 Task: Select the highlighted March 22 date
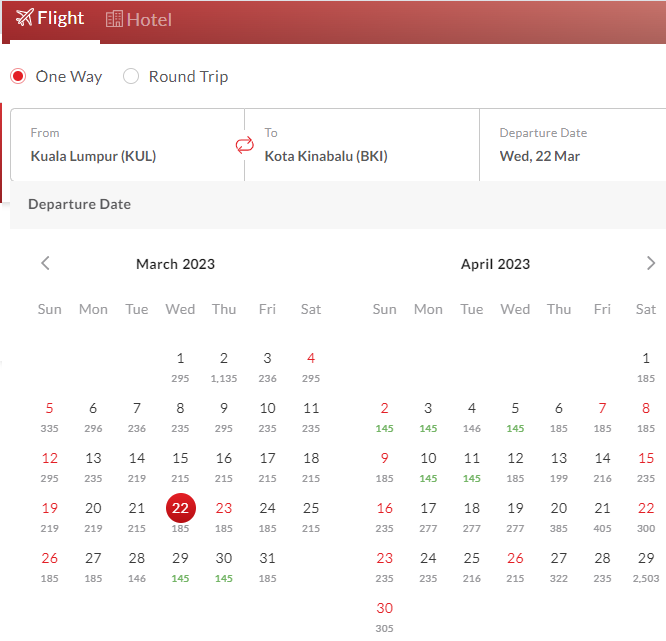(180, 508)
